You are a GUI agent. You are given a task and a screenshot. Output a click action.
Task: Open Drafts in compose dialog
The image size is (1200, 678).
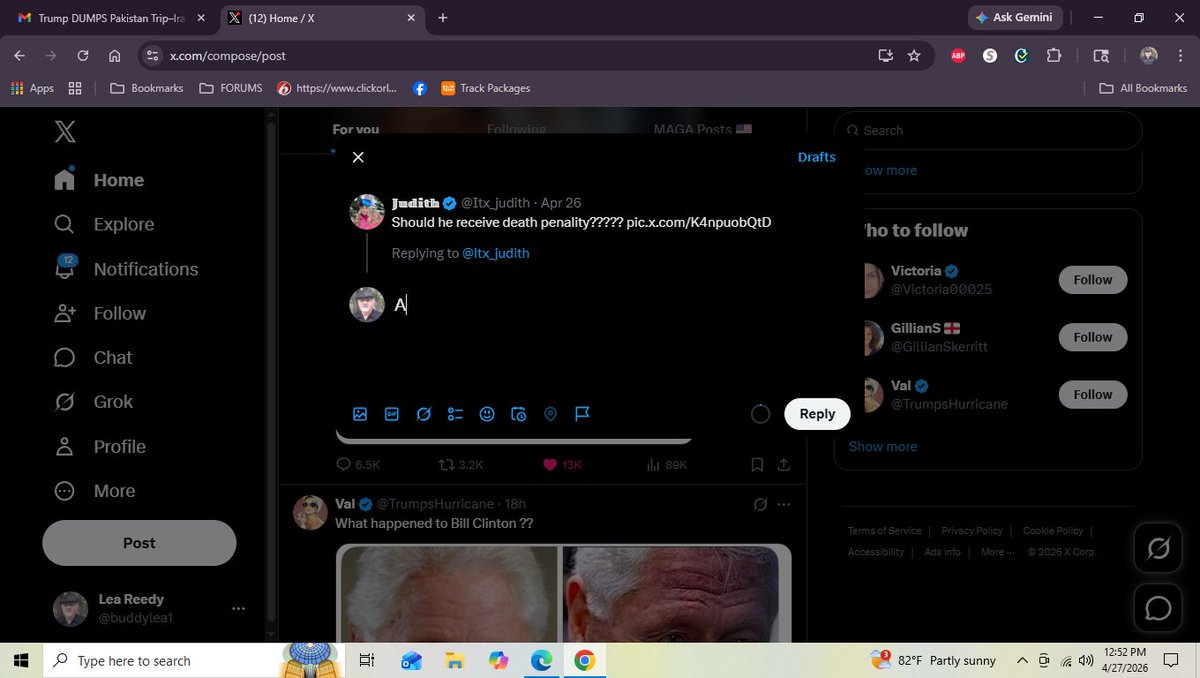click(x=816, y=157)
